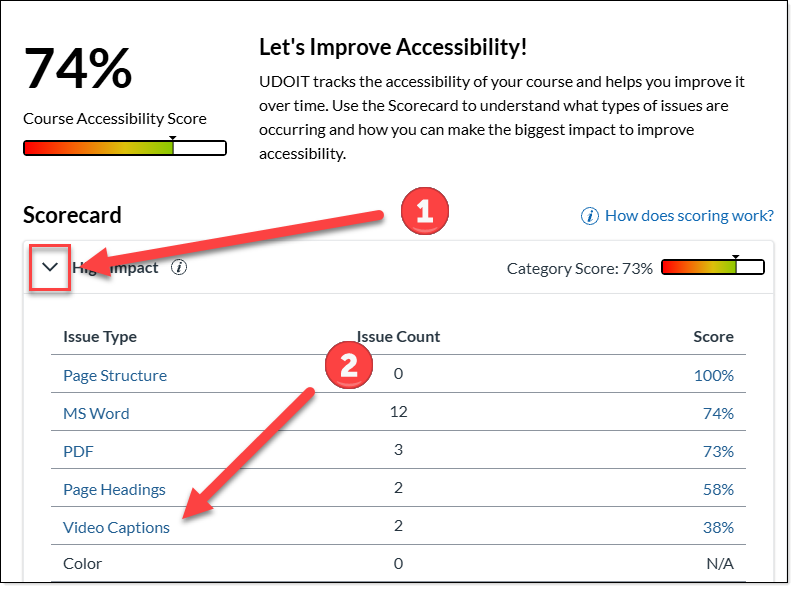Screen dimensions: 794x589
Task: Collapse the High Impact category chevron
Action: click(x=50, y=268)
